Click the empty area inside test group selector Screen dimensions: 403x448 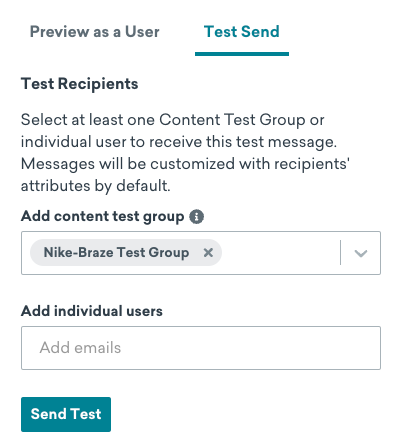[280, 253]
